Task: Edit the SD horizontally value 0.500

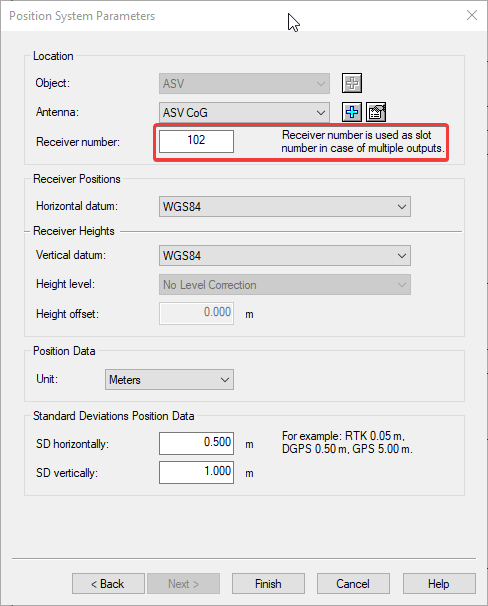Action: click(196, 443)
